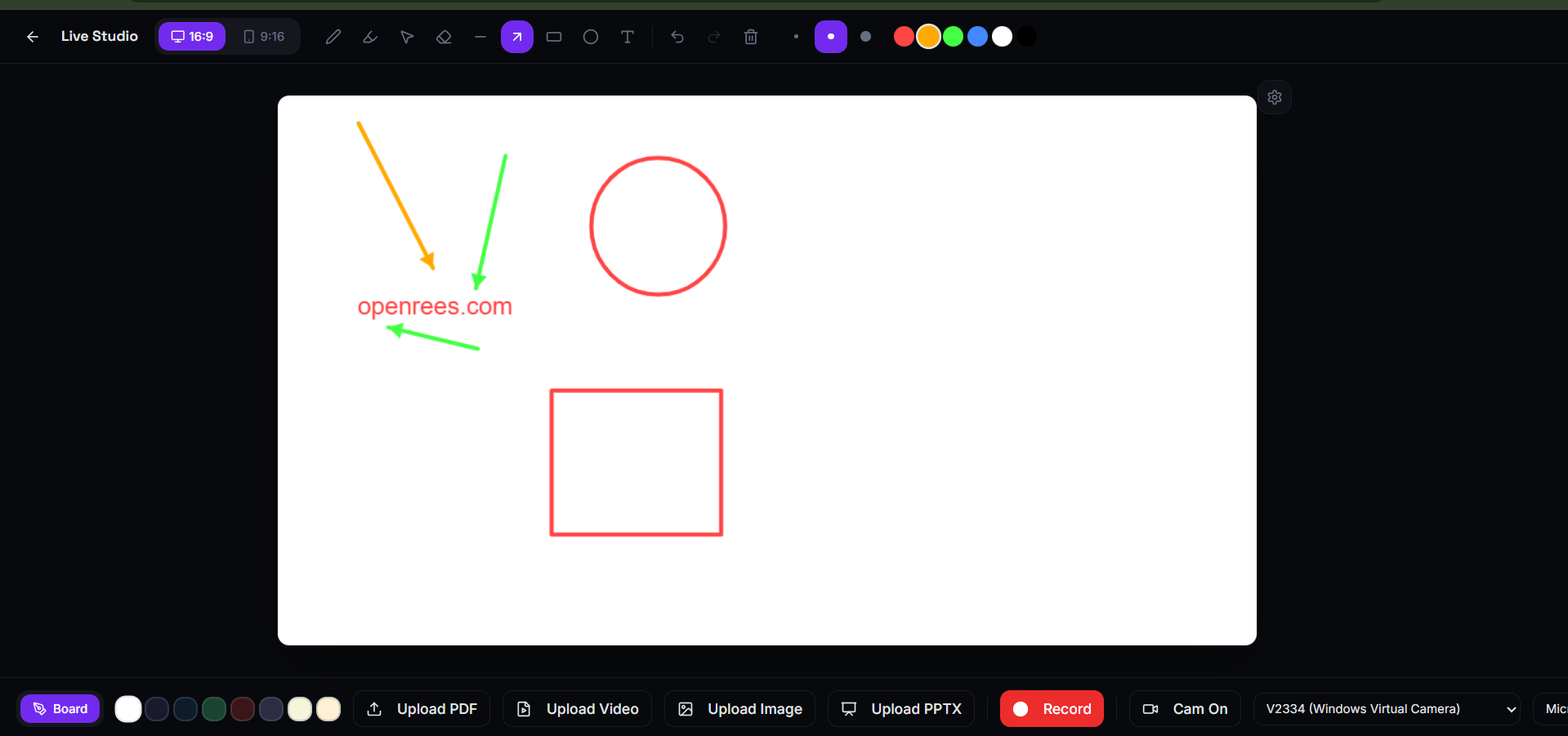The image size is (1568, 736).
Task: Clear the board with trash icon
Action: [x=751, y=37]
